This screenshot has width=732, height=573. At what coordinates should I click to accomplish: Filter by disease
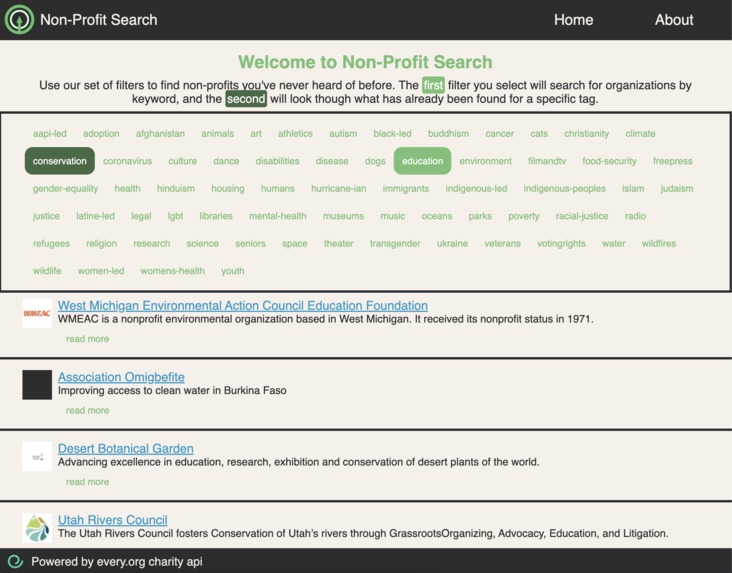(332, 161)
